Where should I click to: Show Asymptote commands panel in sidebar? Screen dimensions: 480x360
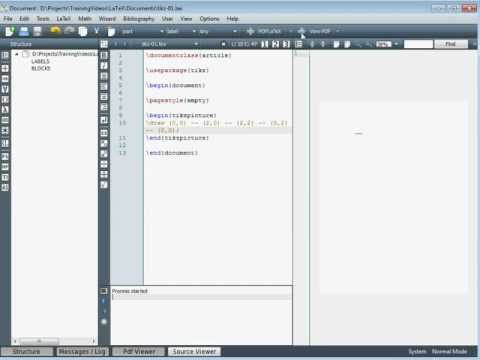[5, 187]
